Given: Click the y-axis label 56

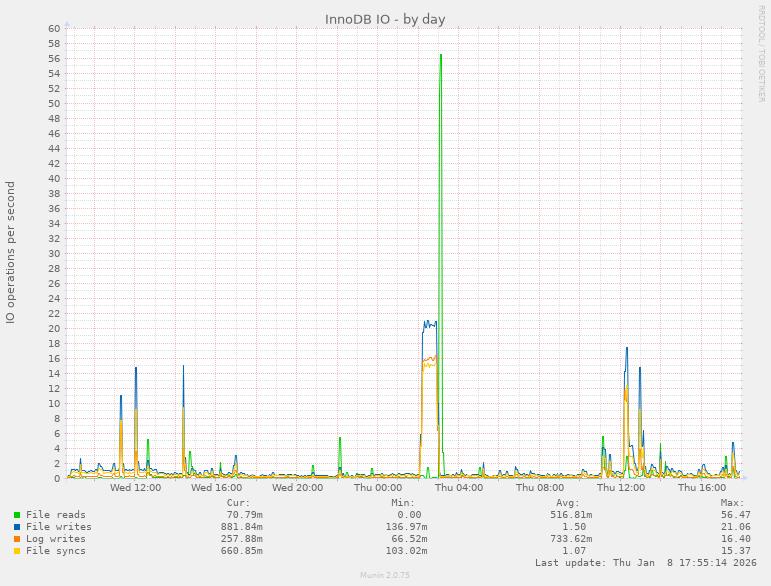Looking at the screenshot, I should (x=54, y=59).
